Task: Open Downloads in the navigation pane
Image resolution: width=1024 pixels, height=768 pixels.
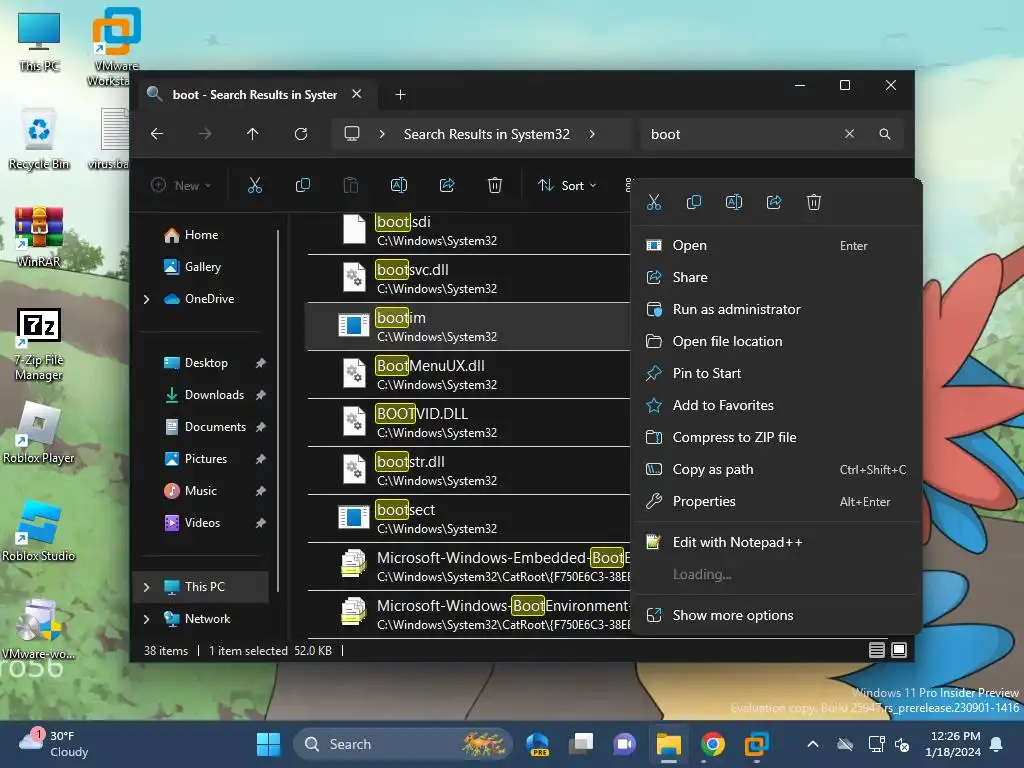Action: [x=214, y=395]
